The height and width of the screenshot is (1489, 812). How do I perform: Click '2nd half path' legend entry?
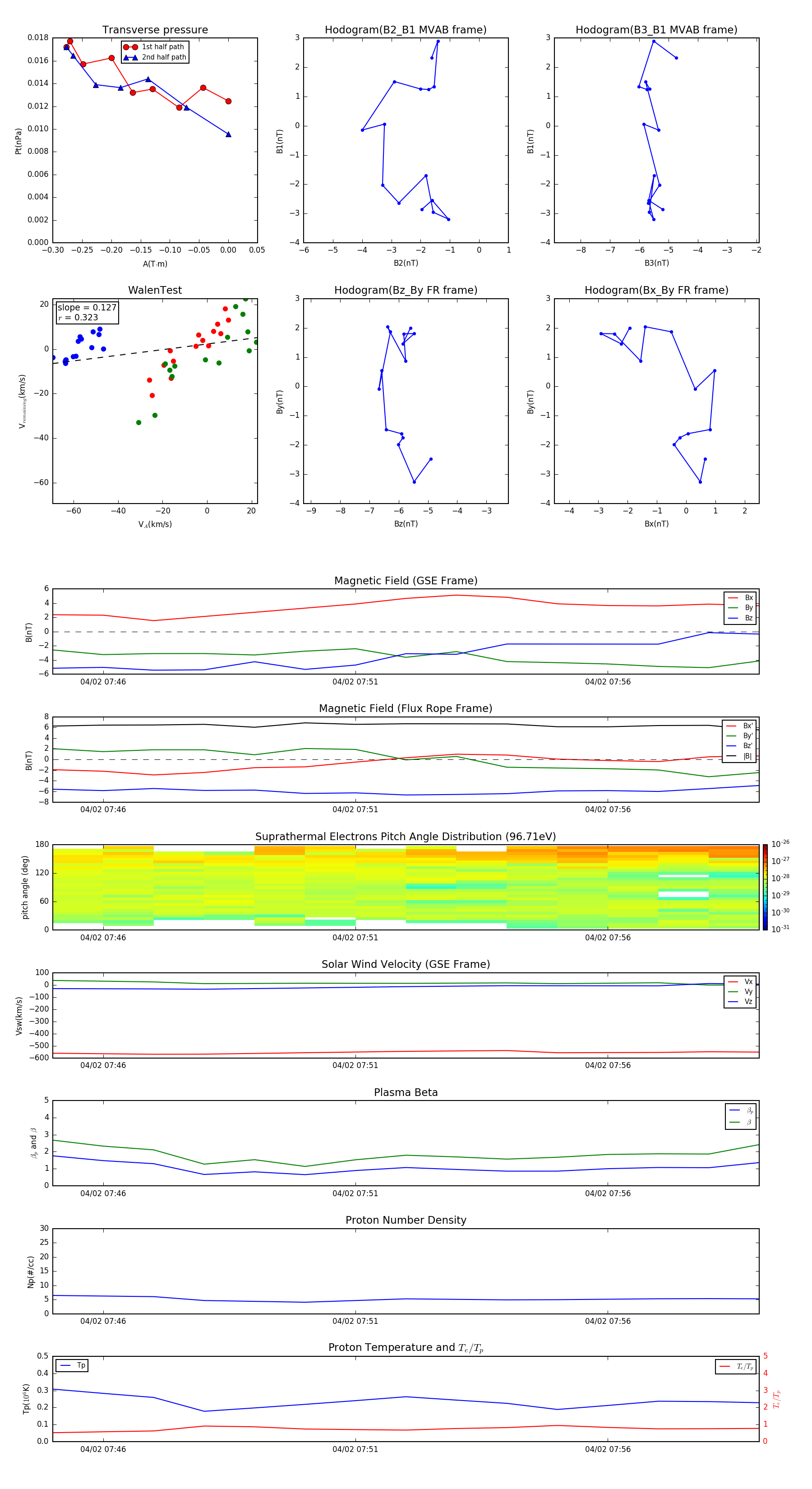click(155, 57)
